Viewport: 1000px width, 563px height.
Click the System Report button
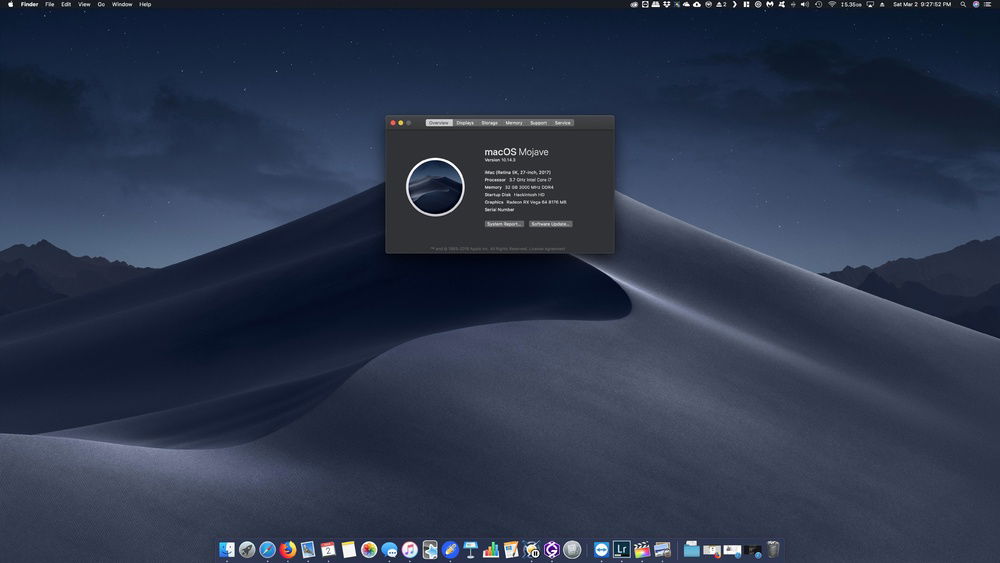click(x=504, y=224)
